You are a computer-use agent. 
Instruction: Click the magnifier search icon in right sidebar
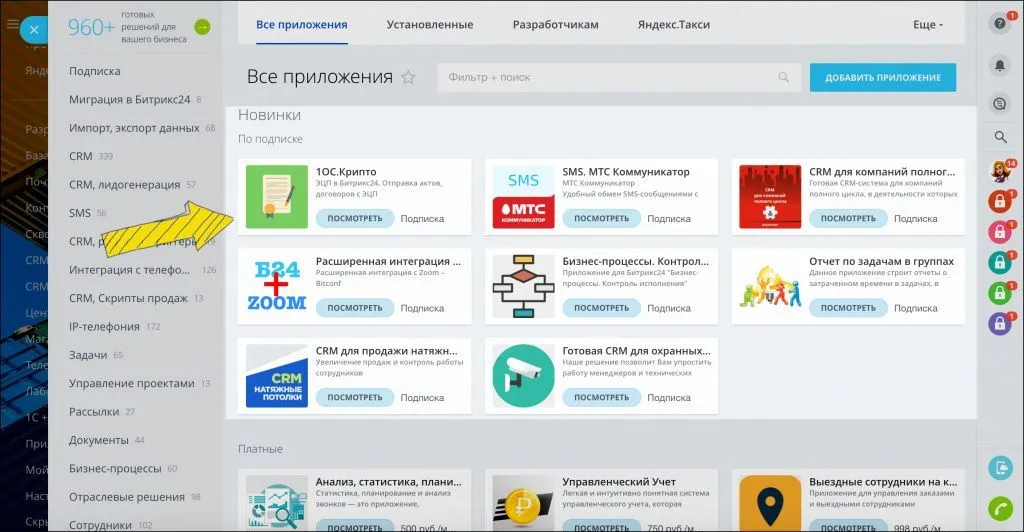point(1000,137)
